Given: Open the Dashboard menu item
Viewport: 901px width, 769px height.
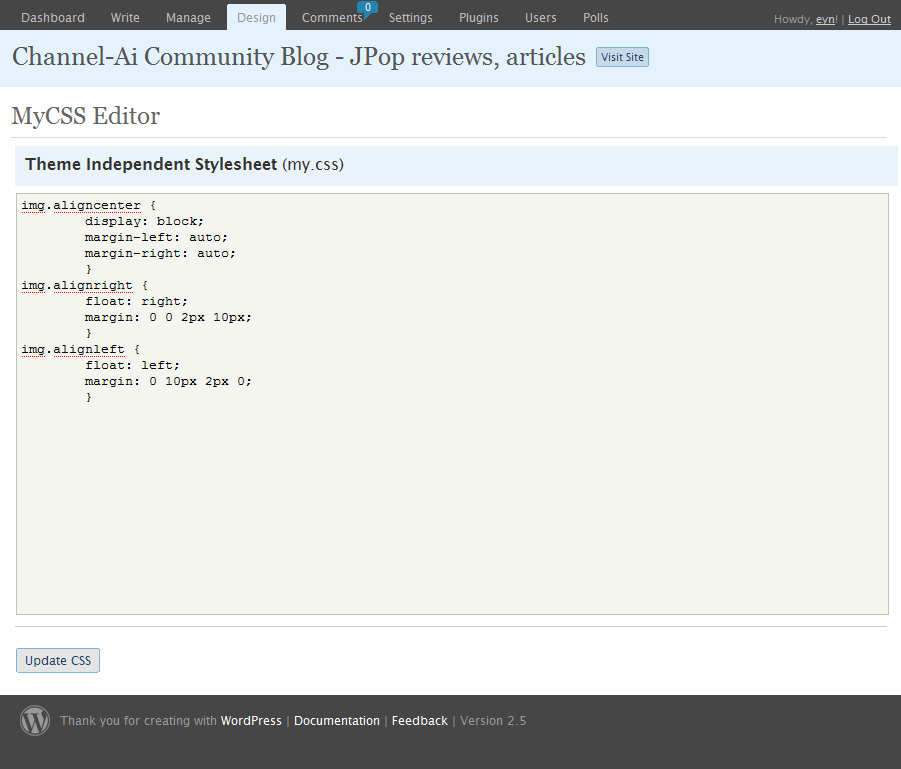Looking at the screenshot, I should 53,18.
